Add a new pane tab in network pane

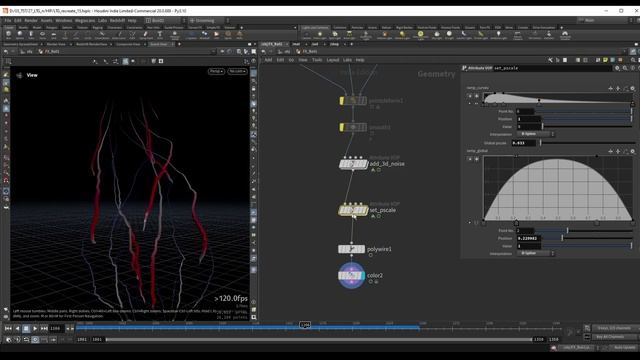(351, 44)
